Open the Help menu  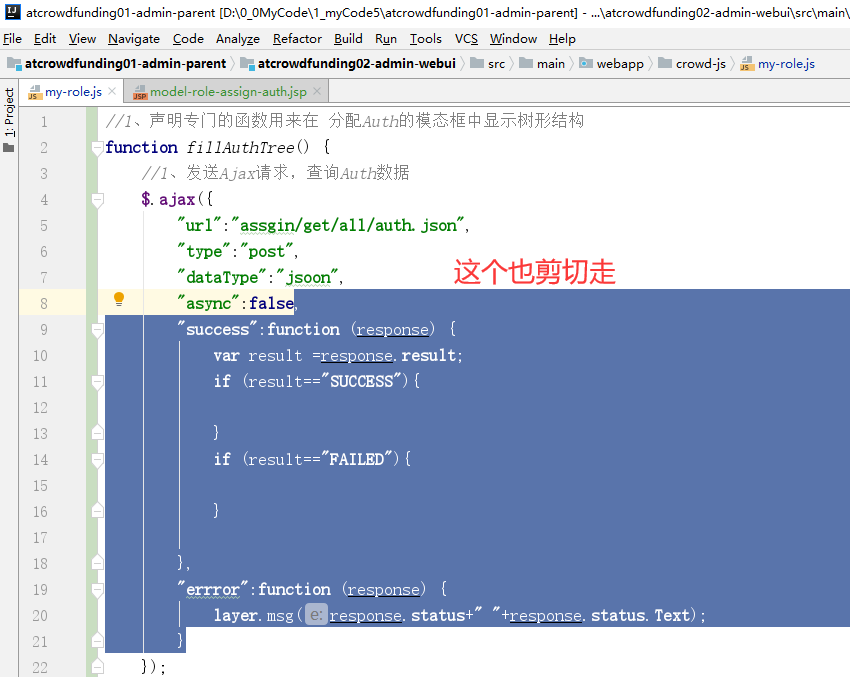tap(562, 39)
